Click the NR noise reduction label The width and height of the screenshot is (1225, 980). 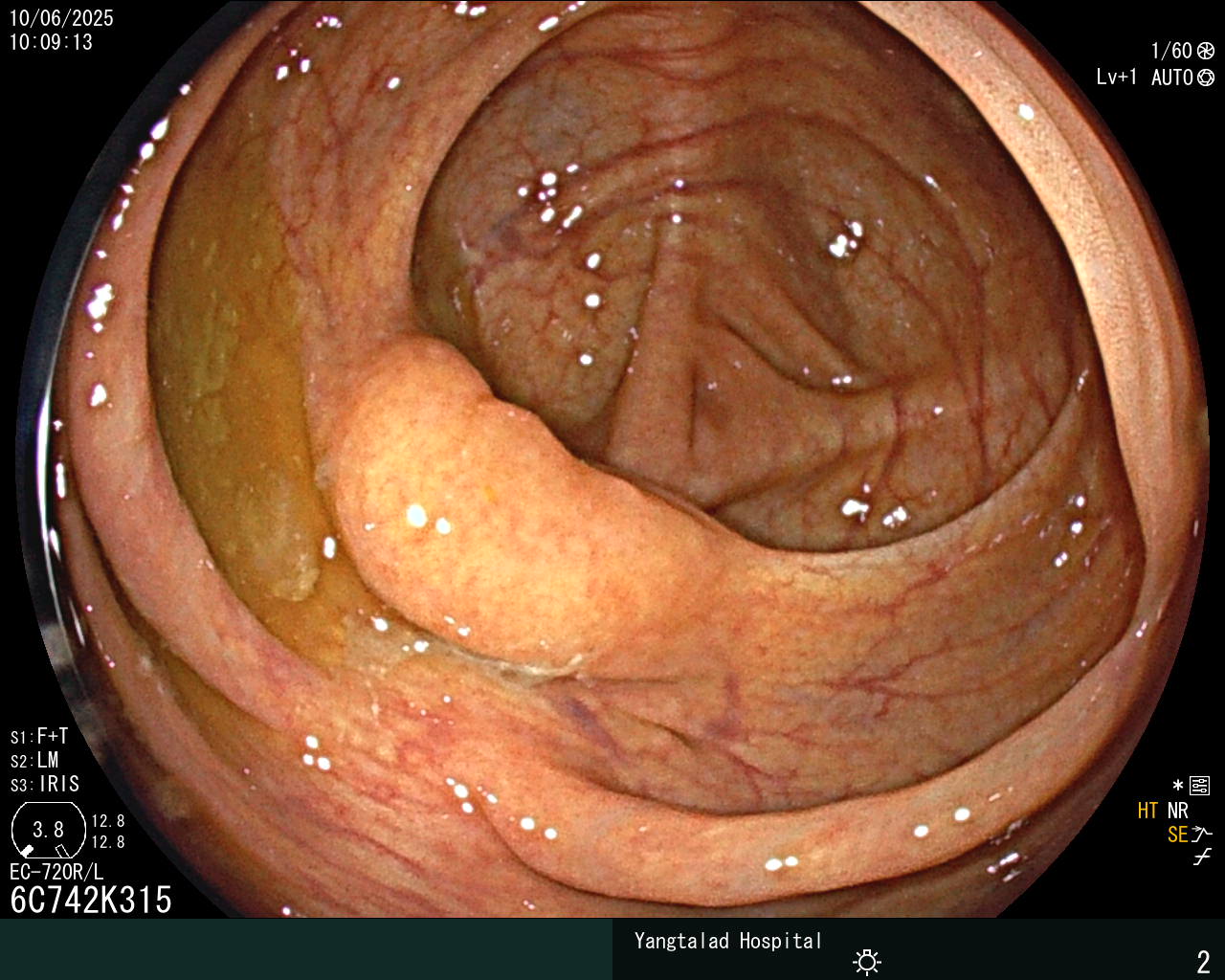pyautogui.click(x=1177, y=811)
